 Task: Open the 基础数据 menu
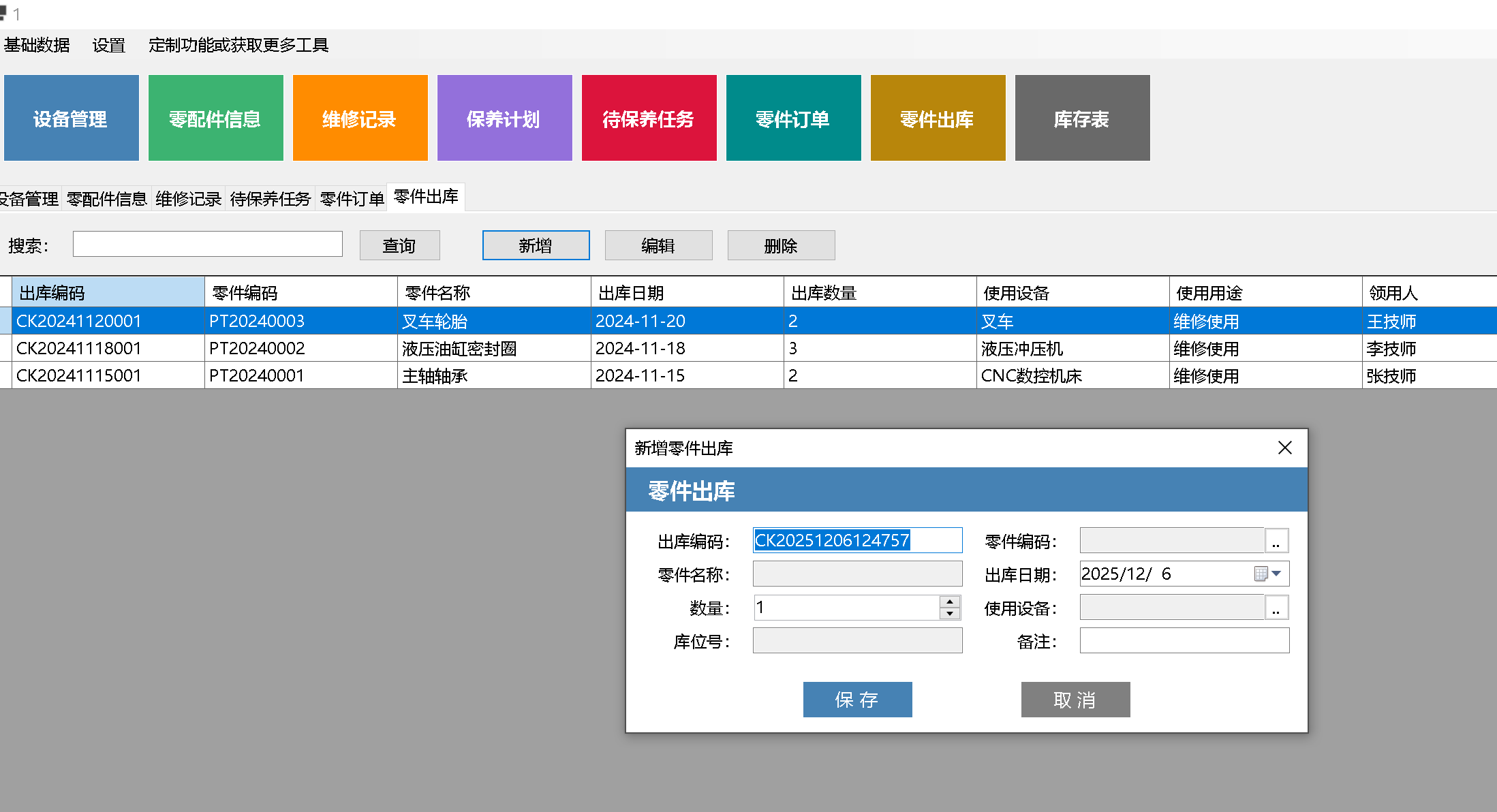[x=37, y=45]
